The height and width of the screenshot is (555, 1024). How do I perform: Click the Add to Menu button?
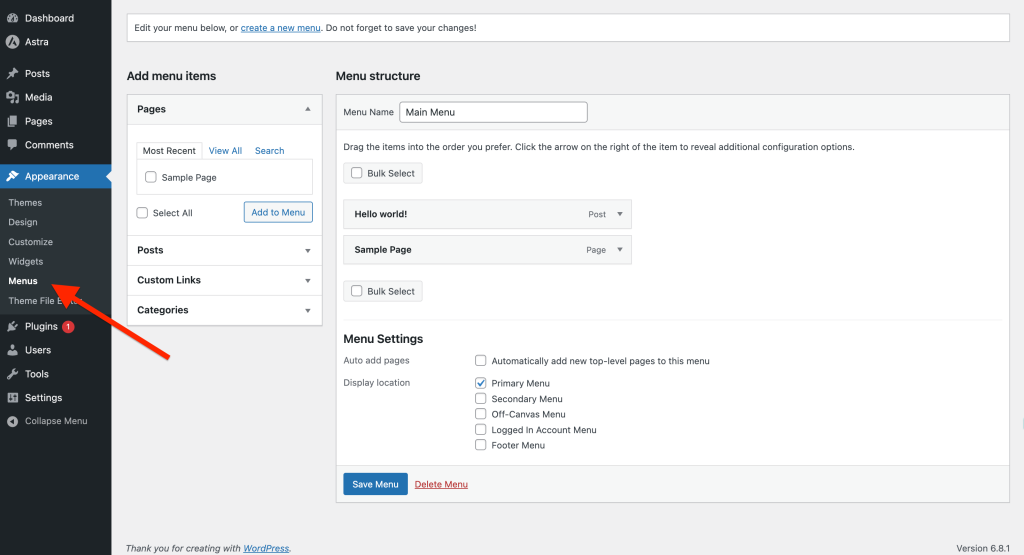point(278,212)
